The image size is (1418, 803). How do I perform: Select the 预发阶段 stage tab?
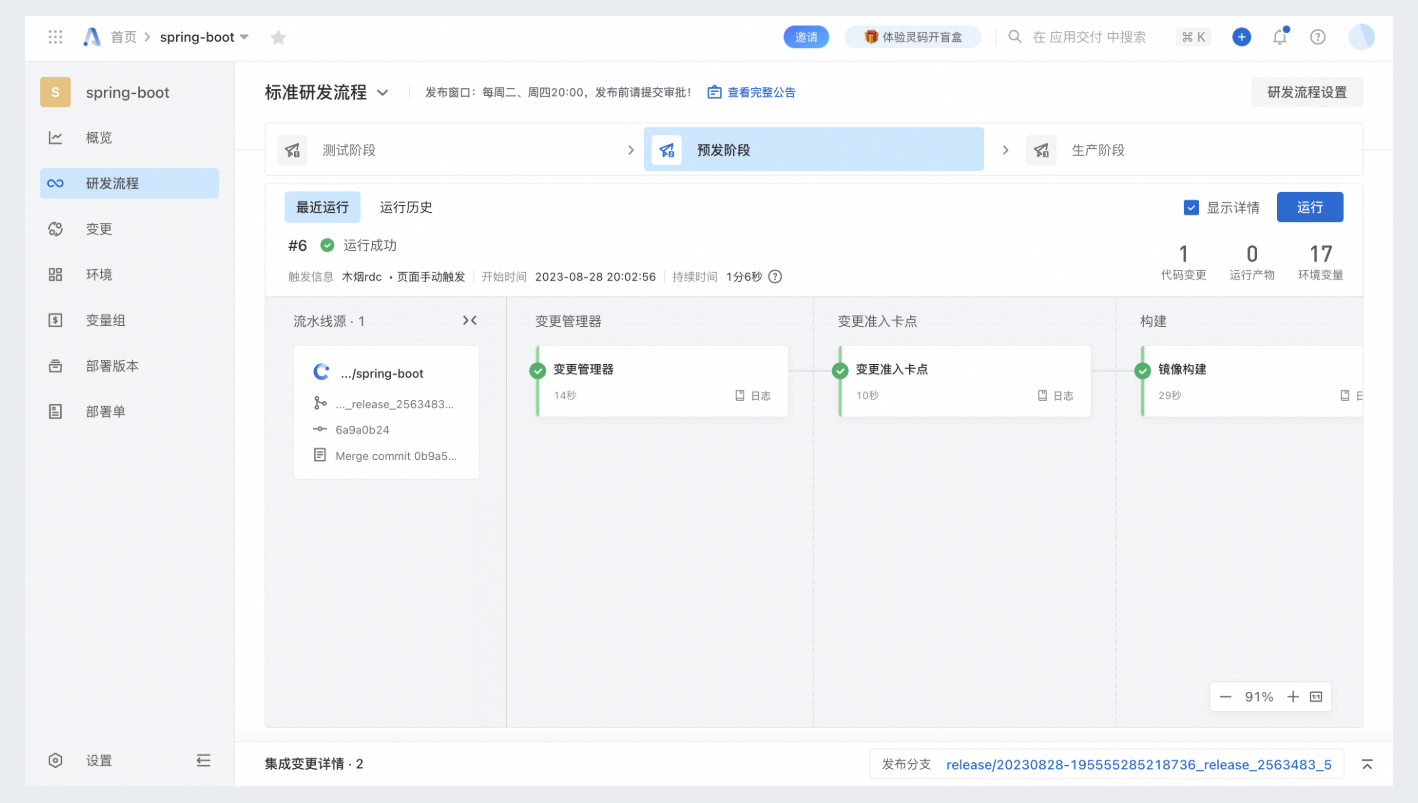[814, 149]
